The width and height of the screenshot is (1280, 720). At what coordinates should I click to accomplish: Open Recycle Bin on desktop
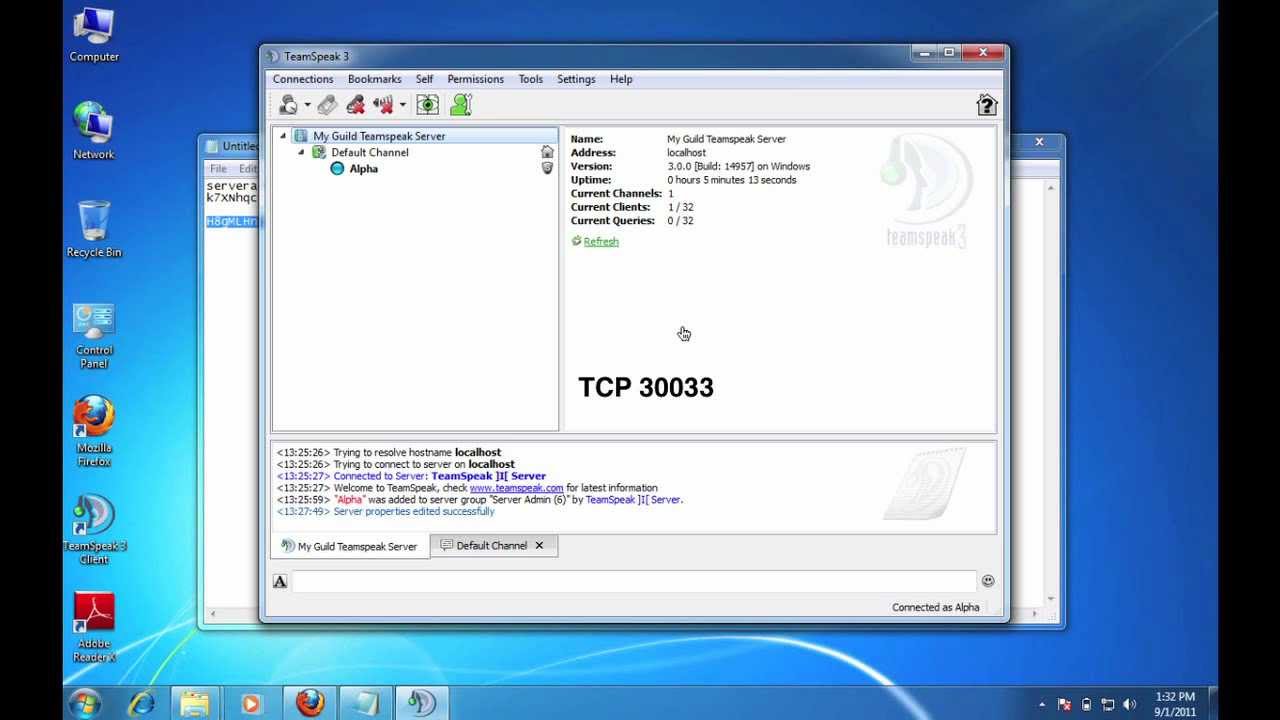click(x=94, y=229)
